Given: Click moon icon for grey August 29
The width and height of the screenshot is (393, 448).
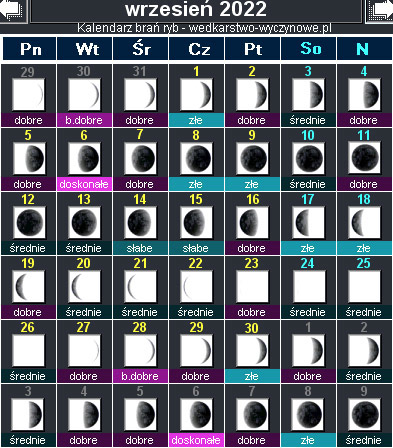Looking at the screenshot, I should (x=28, y=95).
